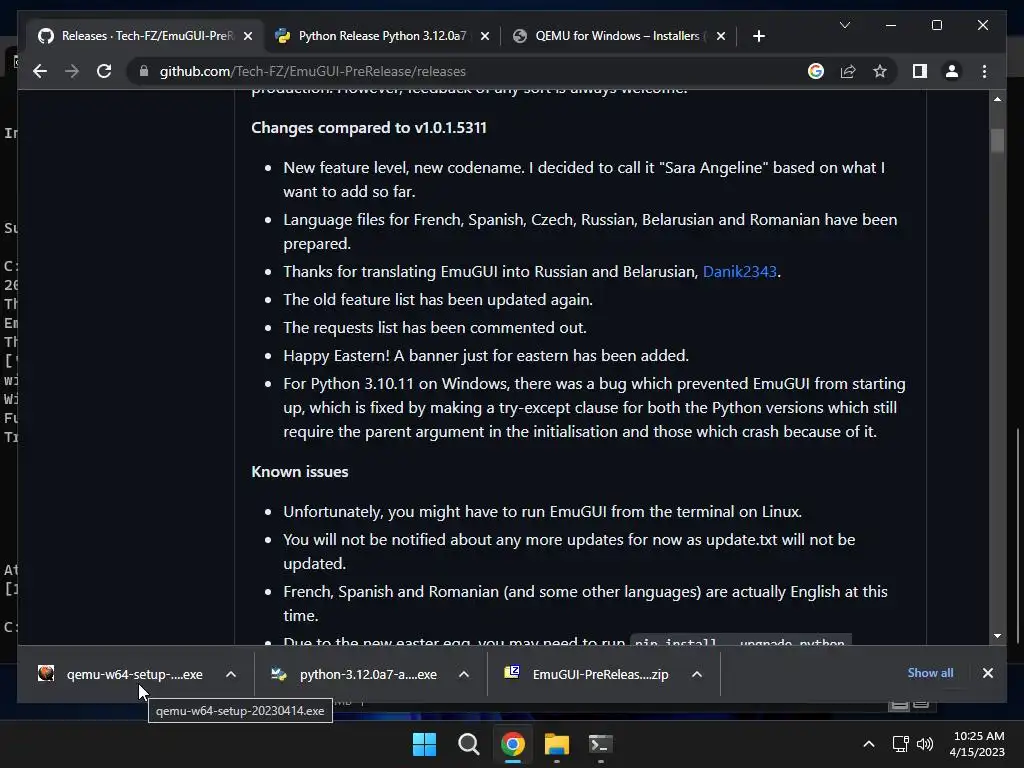
Task: Expand options for qemu-w64-setup download
Action: coord(231,674)
